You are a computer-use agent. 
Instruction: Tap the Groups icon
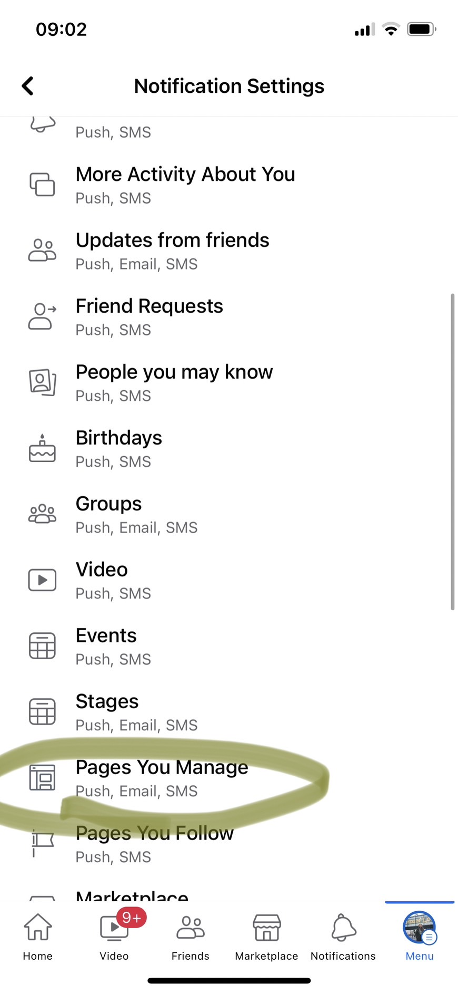[42, 514]
